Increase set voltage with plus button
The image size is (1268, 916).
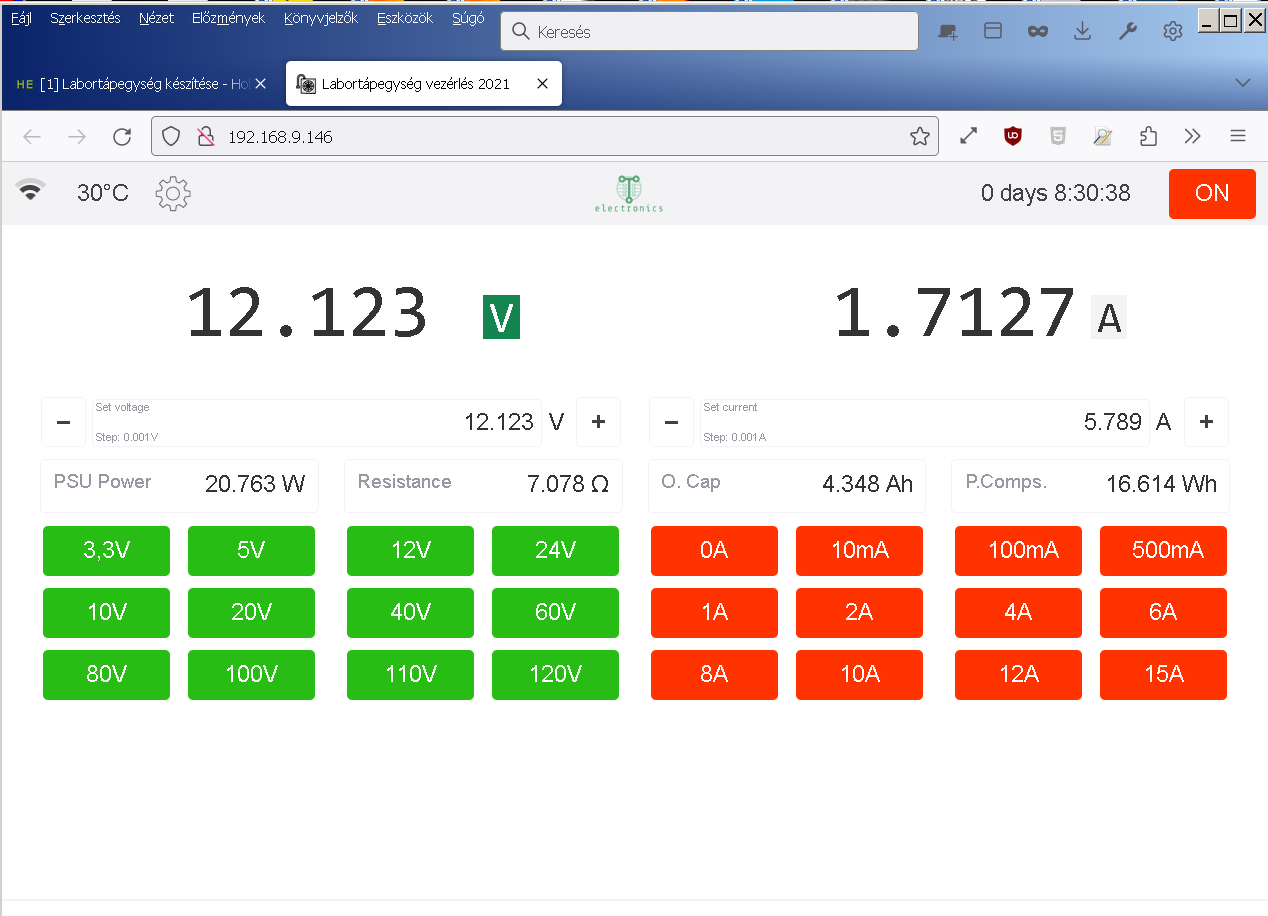(598, 422)
